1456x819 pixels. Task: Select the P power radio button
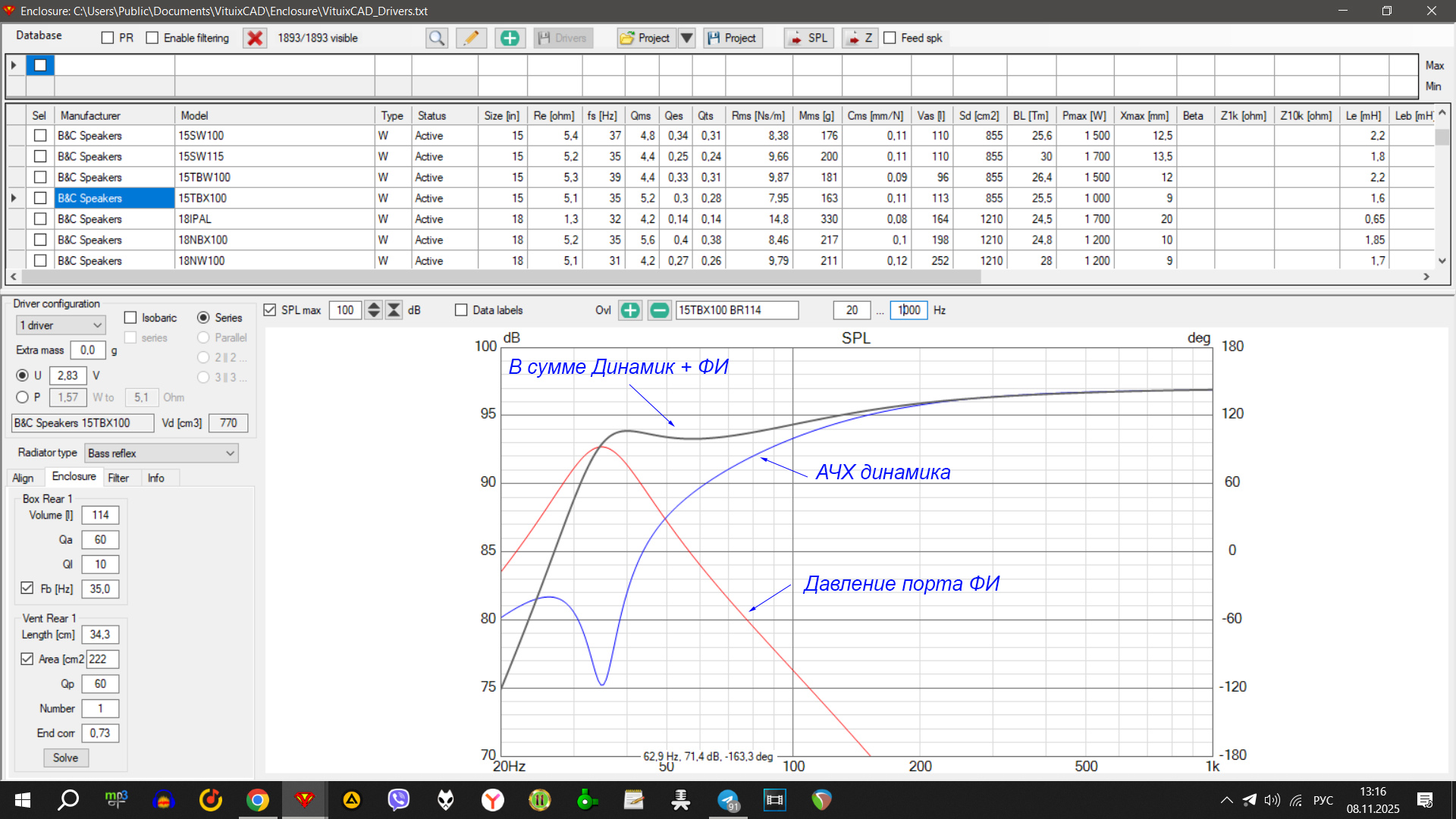[22, 397]
